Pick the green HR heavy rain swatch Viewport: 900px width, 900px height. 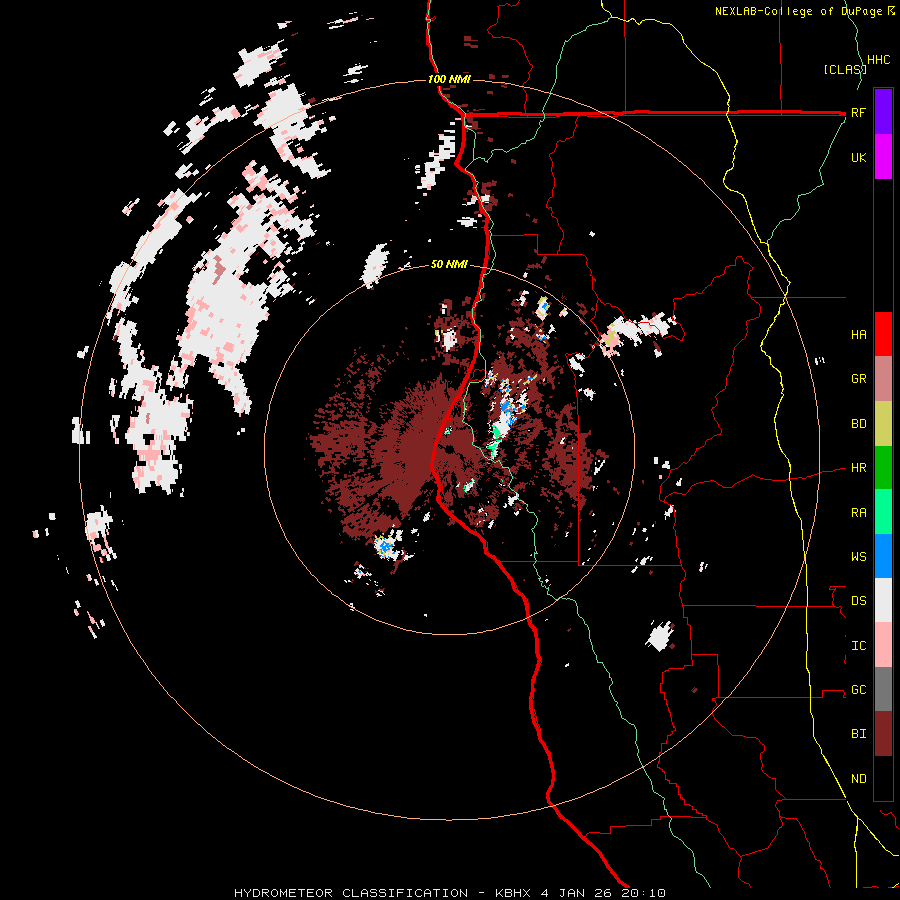tap(883, 467)
